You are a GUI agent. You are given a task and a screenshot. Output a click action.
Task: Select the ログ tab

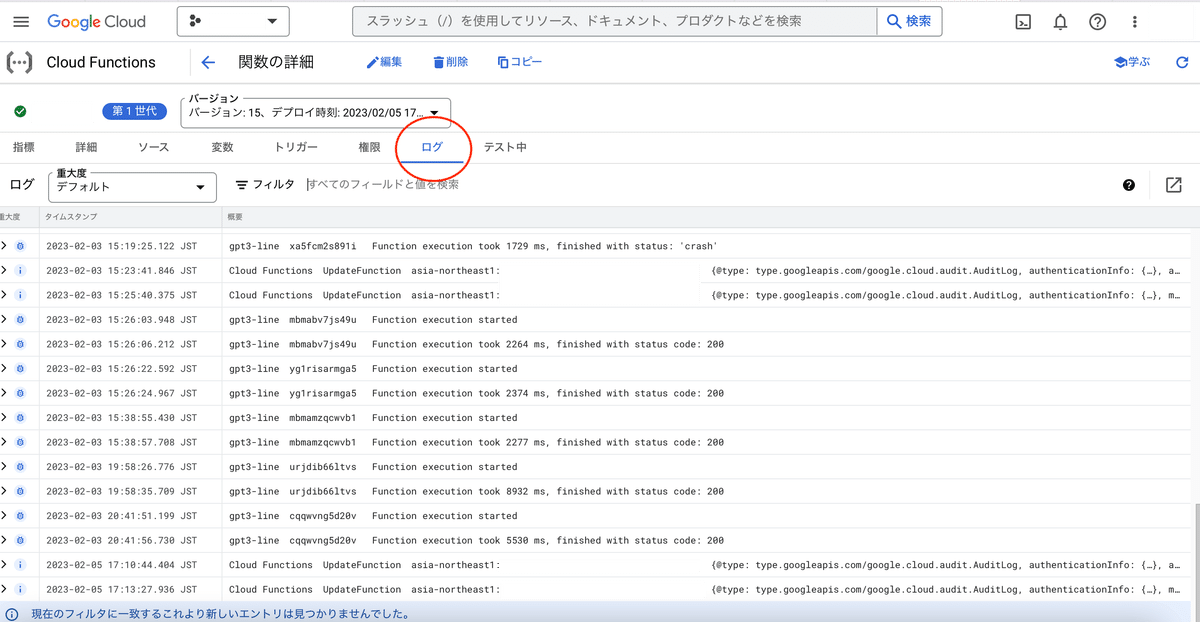[432, 147]
